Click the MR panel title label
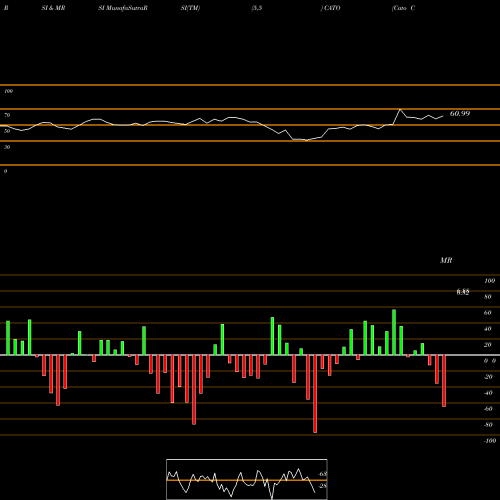The height and width of the screenshot is (500, 500). [x=446, y=260]
